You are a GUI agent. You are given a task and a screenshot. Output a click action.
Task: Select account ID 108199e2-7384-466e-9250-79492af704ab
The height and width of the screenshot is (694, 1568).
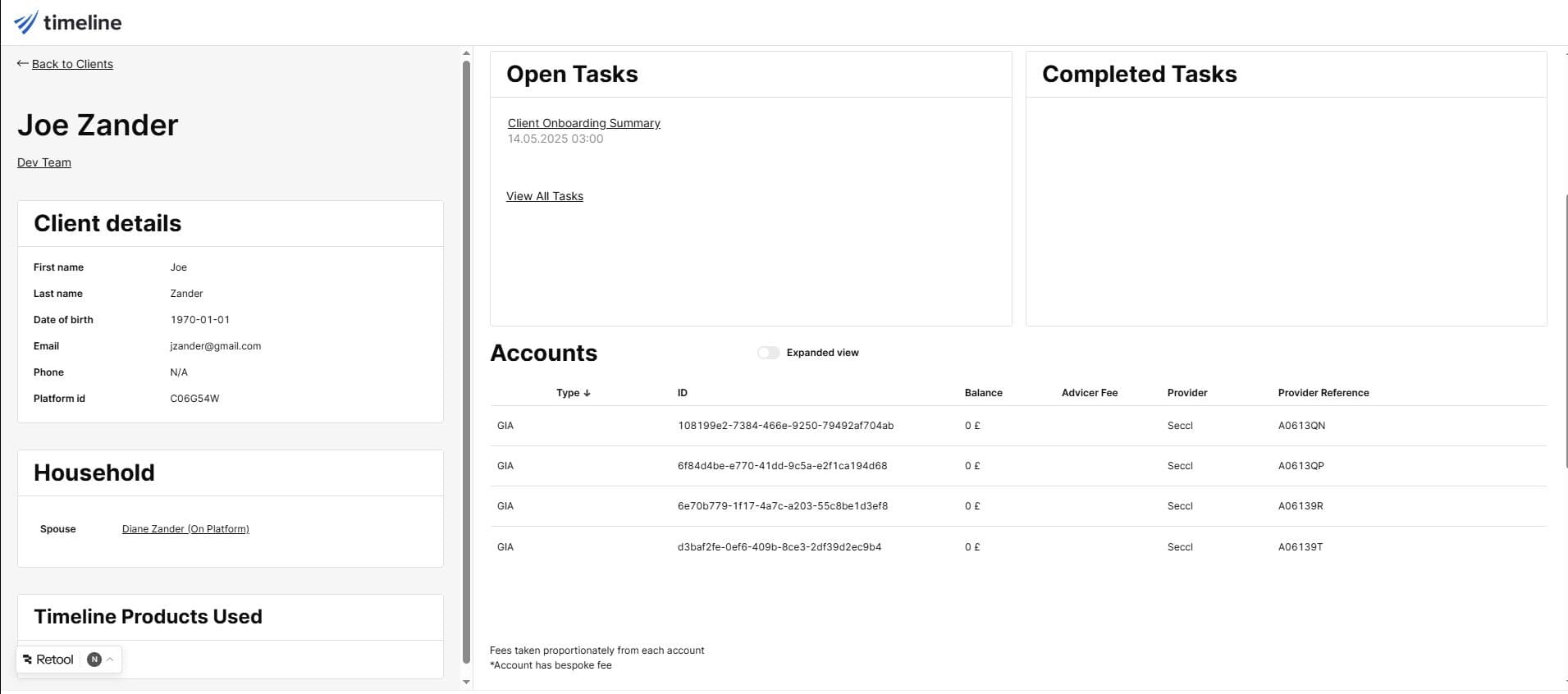(x=785, y=426)
